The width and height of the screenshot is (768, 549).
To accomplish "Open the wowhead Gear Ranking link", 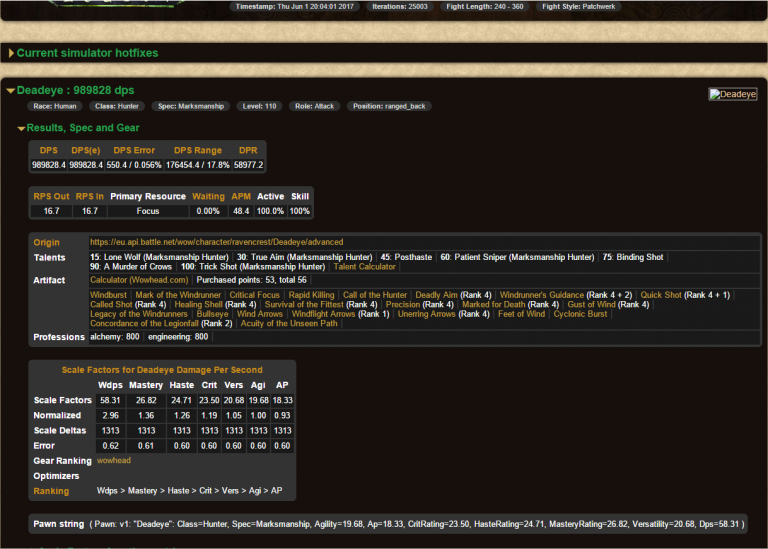I will coord(114,461).
